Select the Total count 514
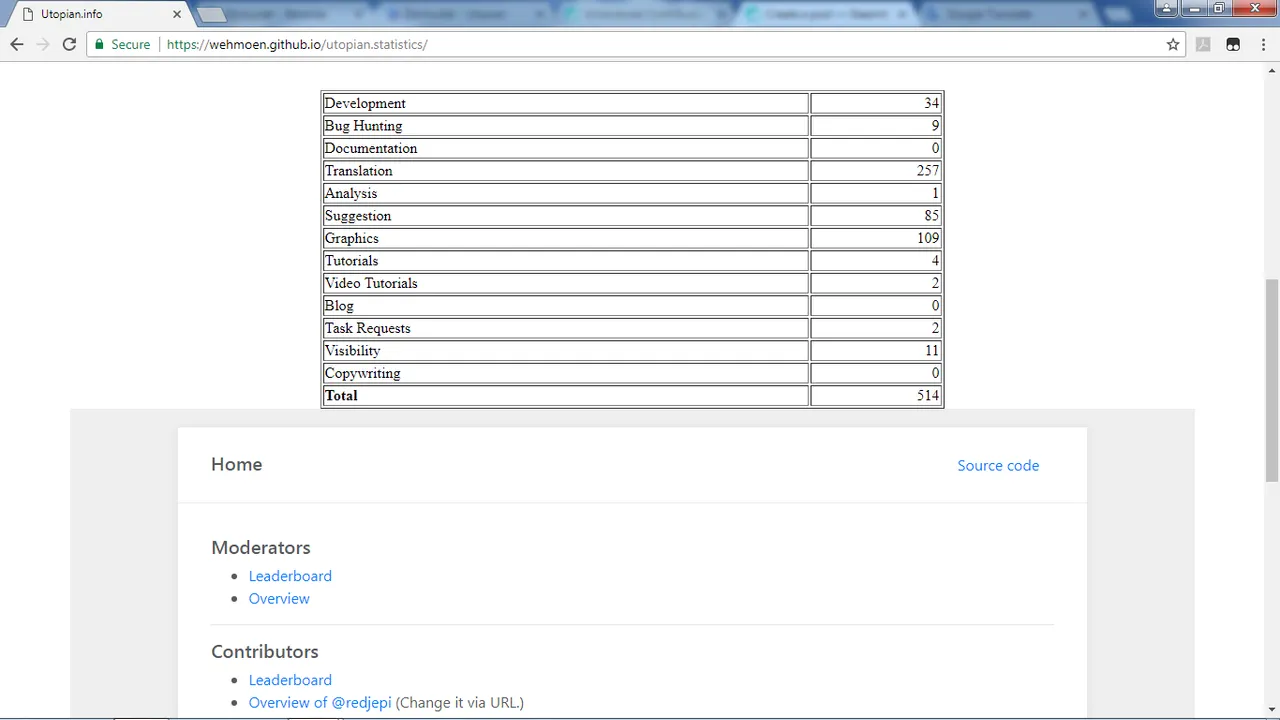 [x=928, y=396]
